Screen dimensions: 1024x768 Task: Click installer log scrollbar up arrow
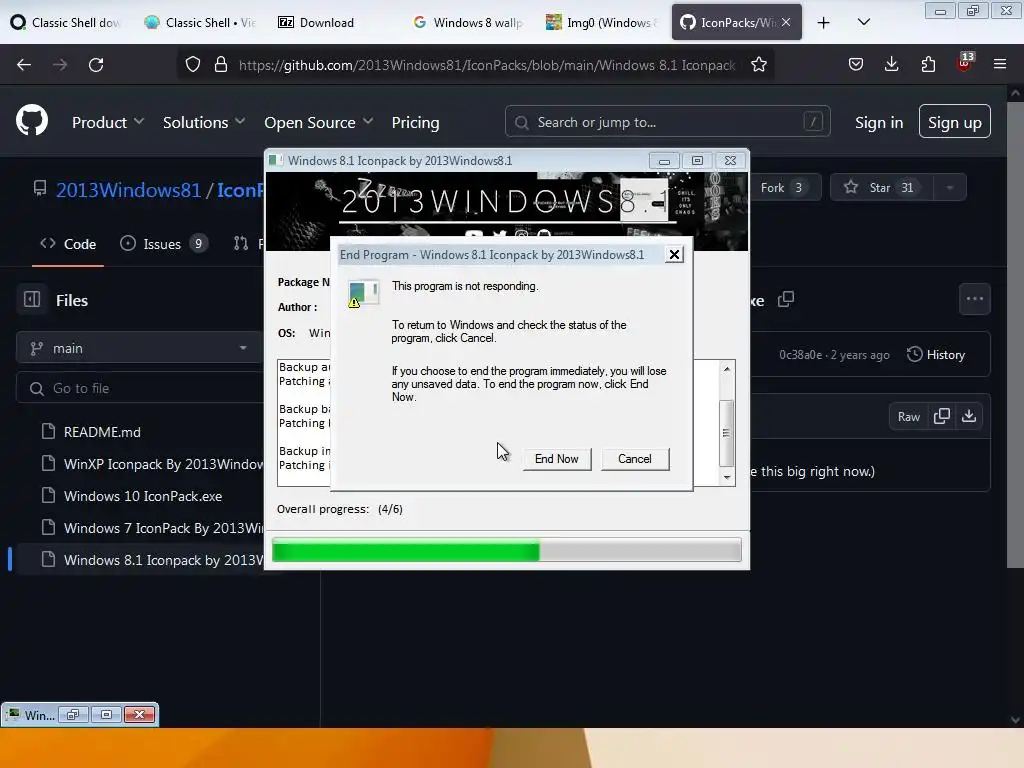(x=726, y=369)
